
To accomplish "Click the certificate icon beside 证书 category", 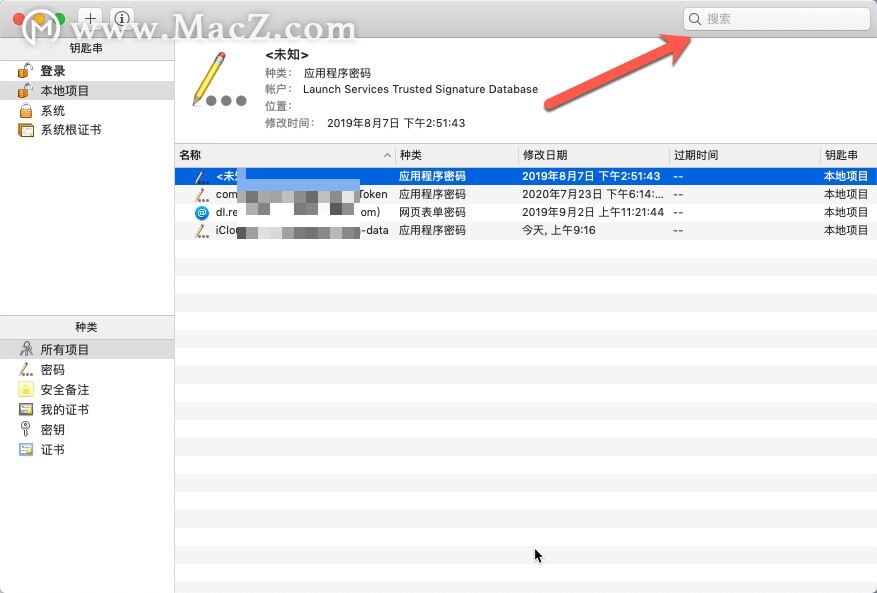I will click(26, 450).
